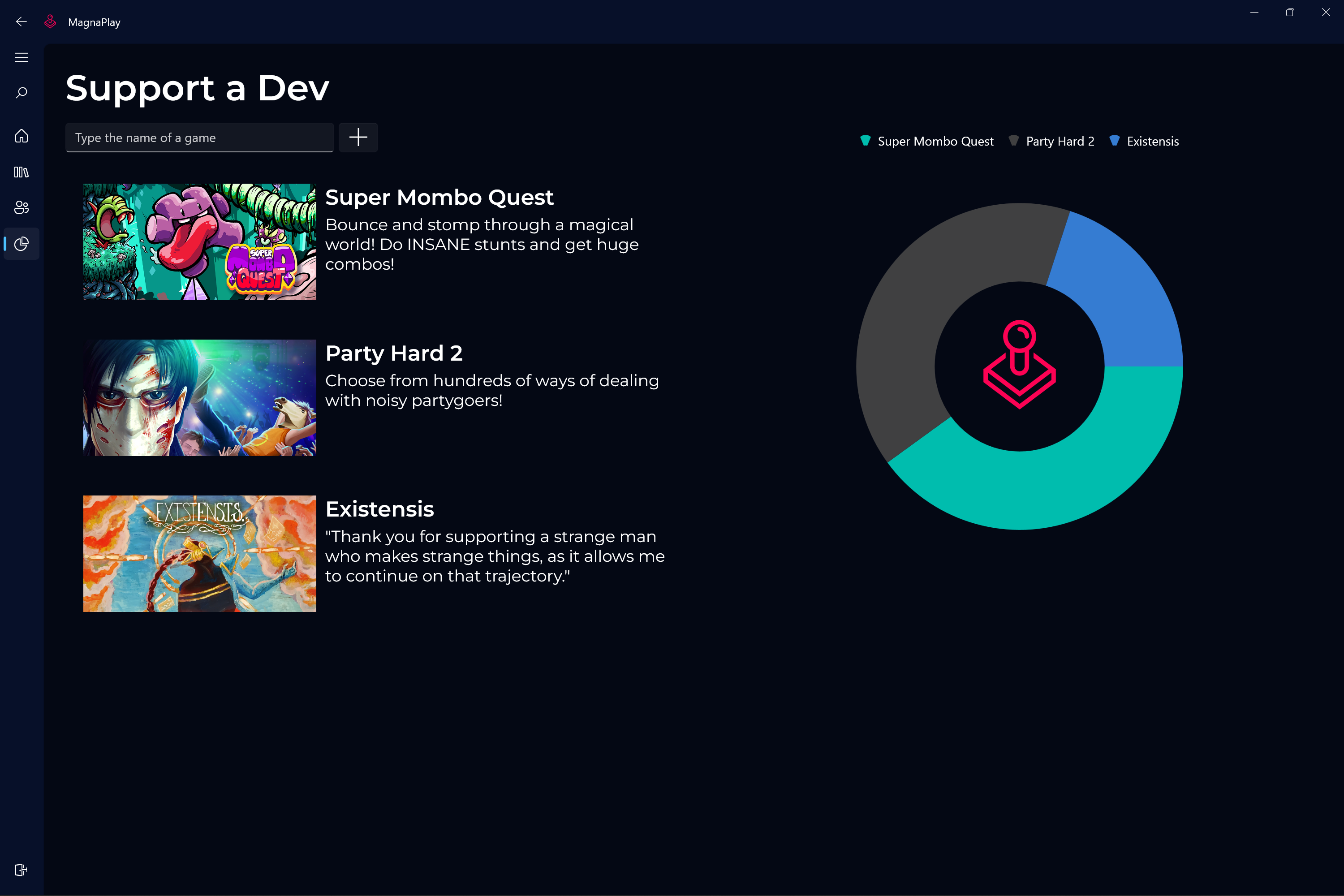Select the Existensis title text

(x=379, y=509)
